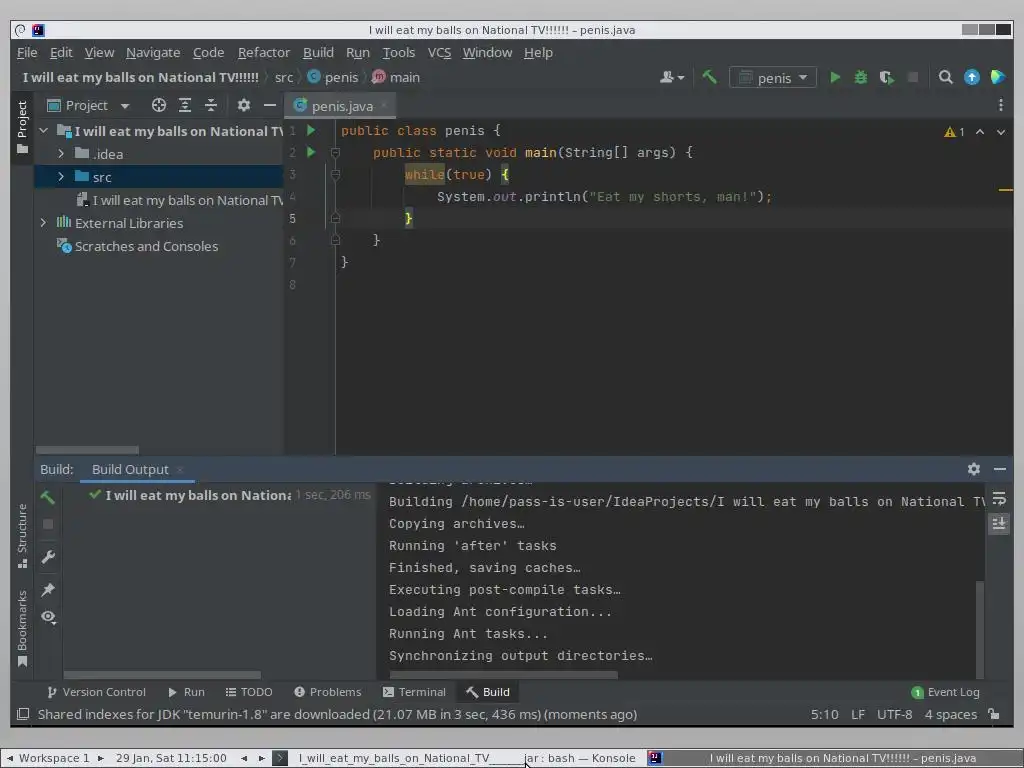
Task: Click the 5:10 cursor position in the status bar
Action: 824,714
